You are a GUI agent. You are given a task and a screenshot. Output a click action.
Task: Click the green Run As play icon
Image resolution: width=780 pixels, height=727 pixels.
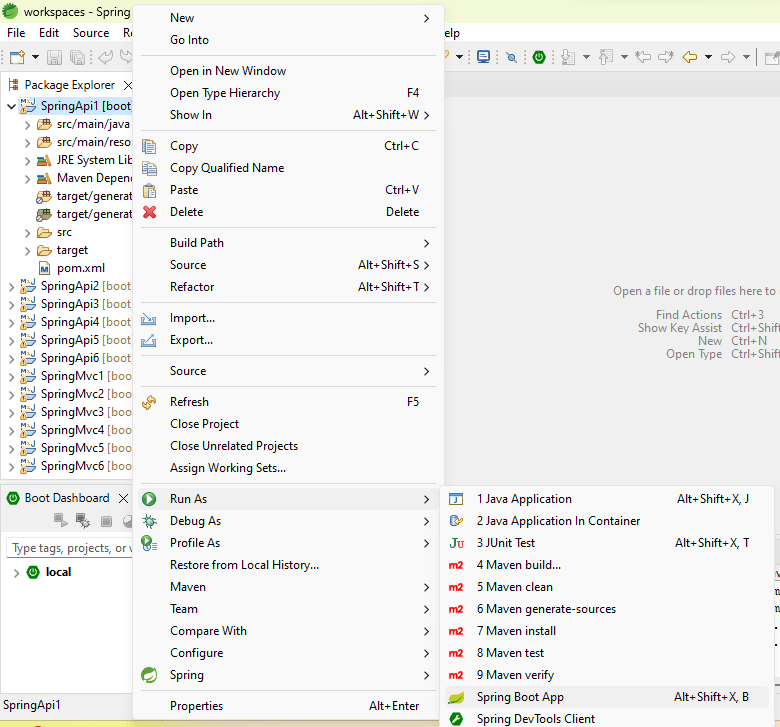[x=149, y=499]
